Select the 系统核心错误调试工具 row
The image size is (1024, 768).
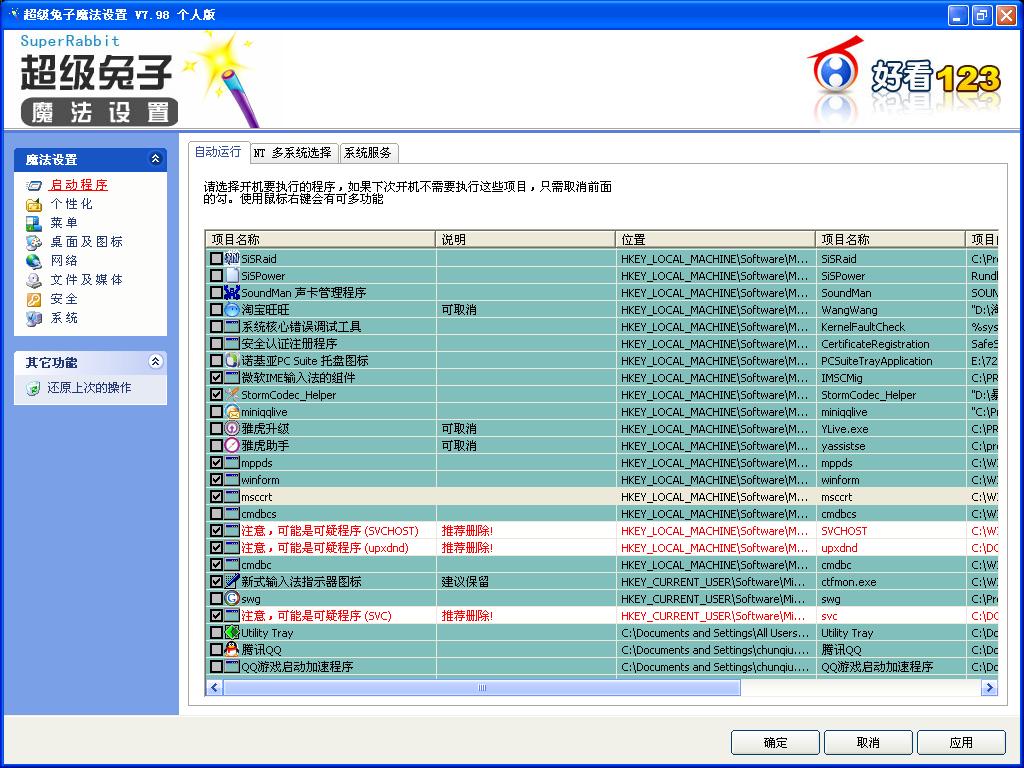tap(601, 327)
